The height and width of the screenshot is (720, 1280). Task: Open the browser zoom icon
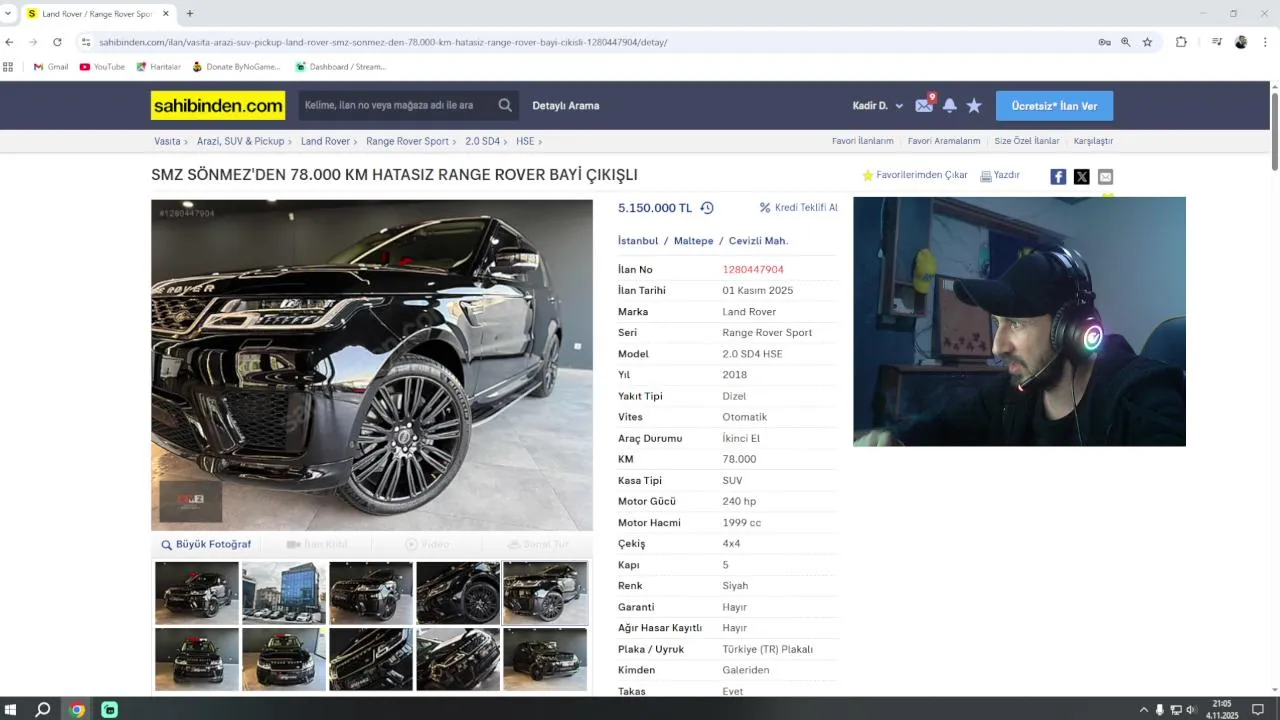coord(1126,42)
